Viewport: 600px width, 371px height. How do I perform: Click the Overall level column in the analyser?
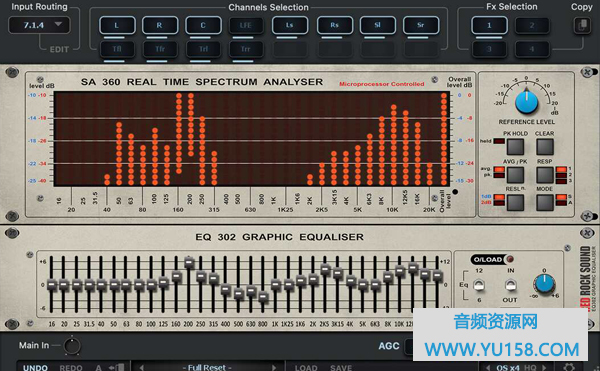(444, 139)
